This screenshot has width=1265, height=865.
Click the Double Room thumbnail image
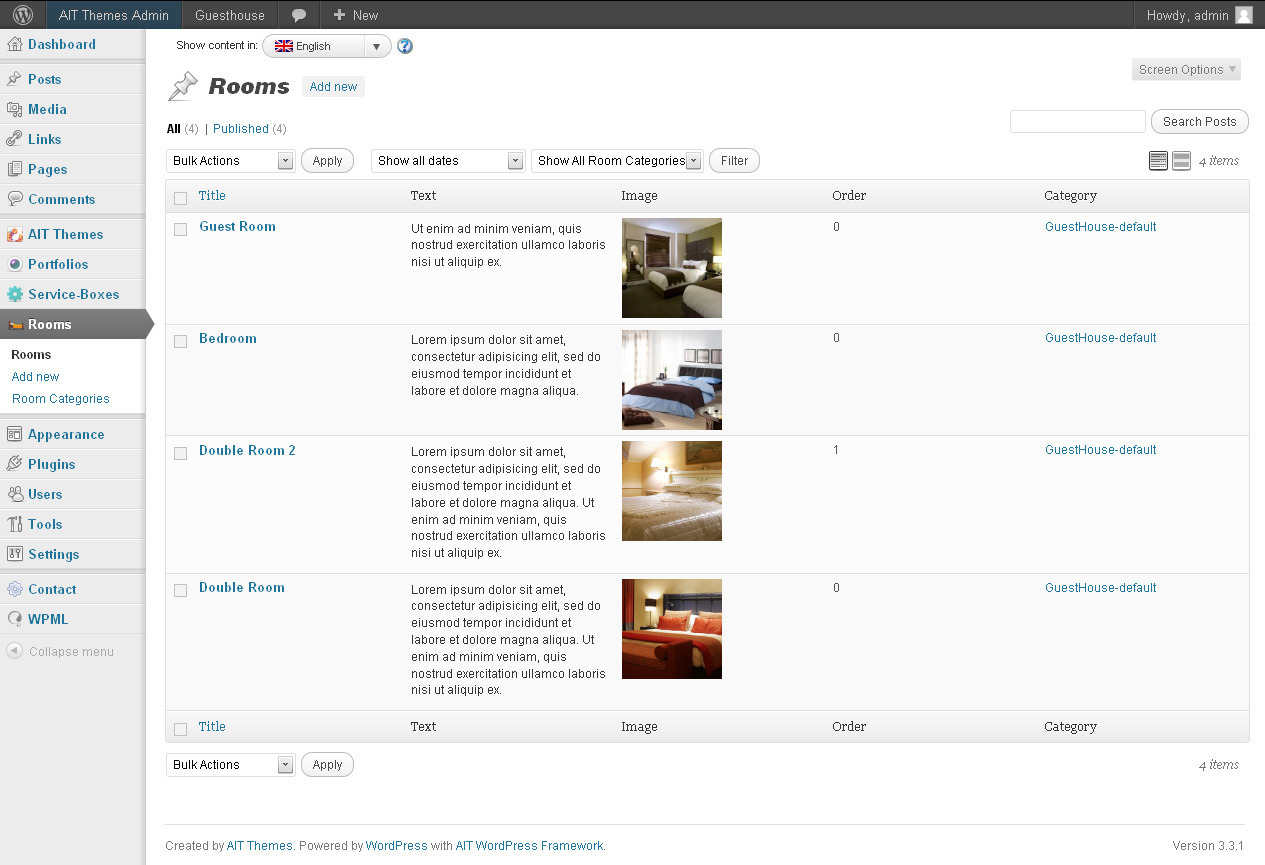point(671,629)
